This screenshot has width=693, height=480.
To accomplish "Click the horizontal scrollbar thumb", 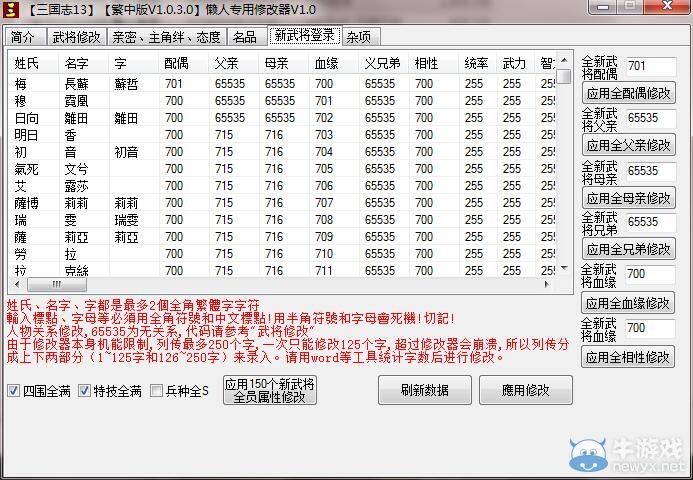I will [x=57, y=284].
